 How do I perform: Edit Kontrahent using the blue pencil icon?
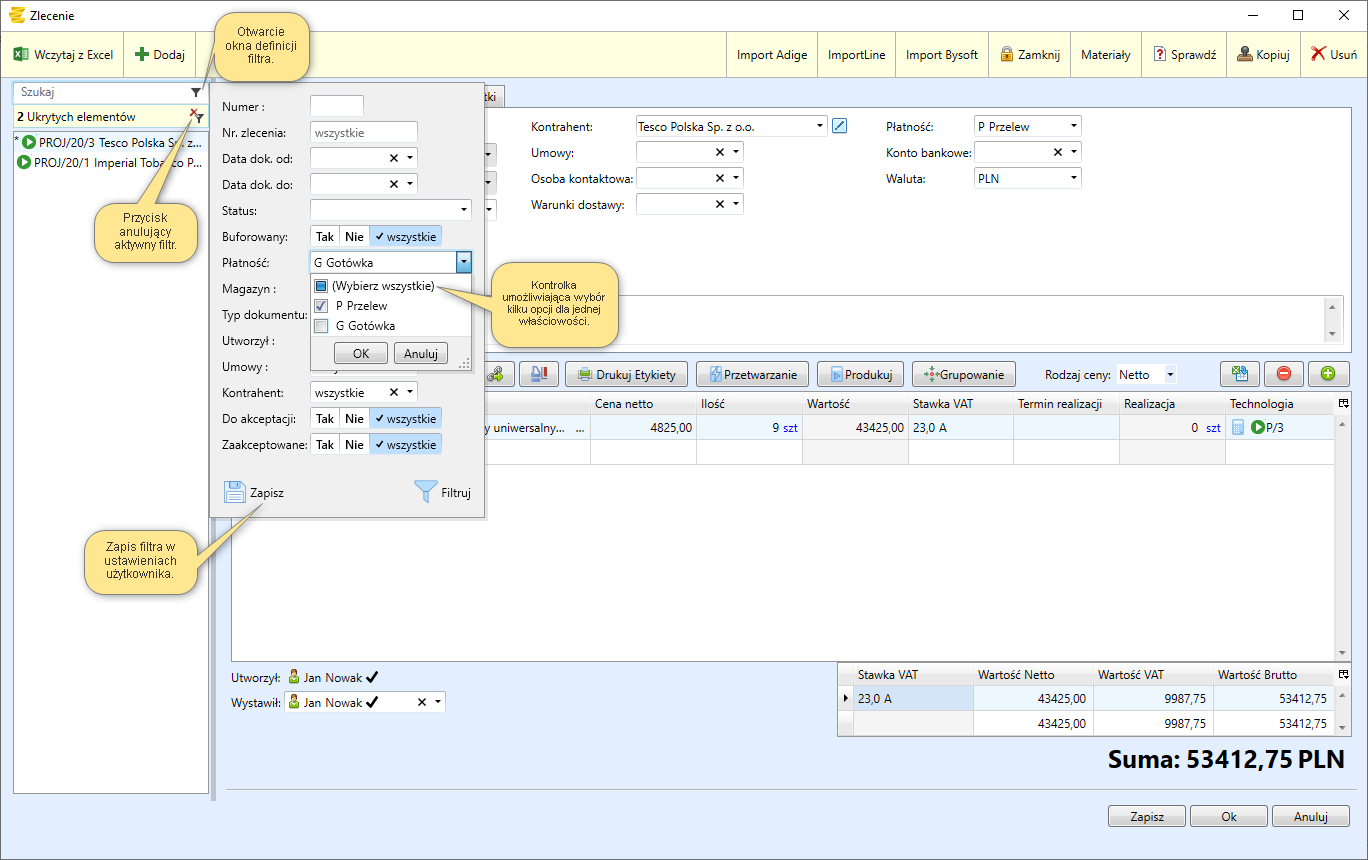click(x=840, y=126)
